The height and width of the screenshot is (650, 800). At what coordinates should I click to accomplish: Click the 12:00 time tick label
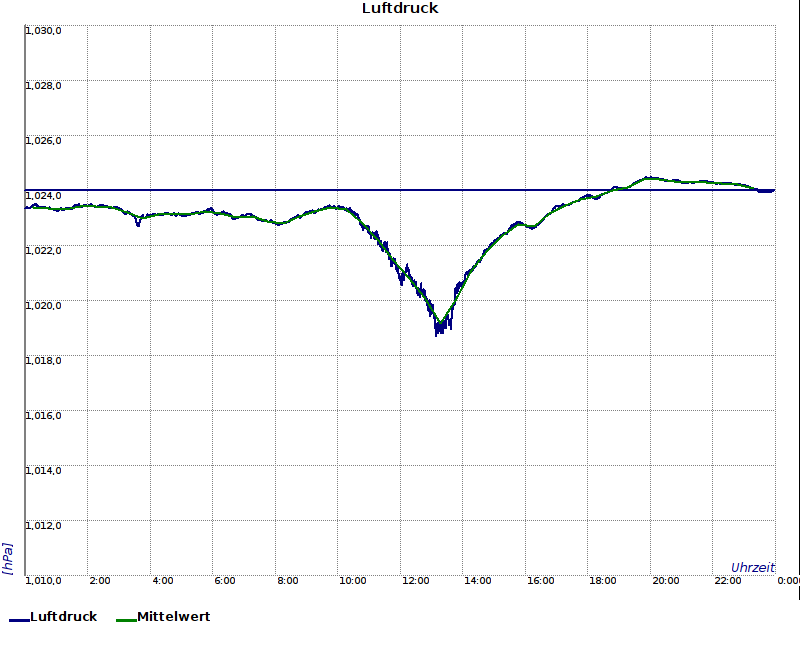click(415, 581)
